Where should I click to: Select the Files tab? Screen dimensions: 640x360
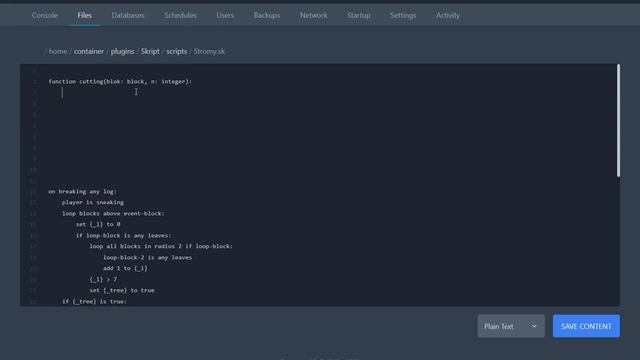click(x=84, y=15)
